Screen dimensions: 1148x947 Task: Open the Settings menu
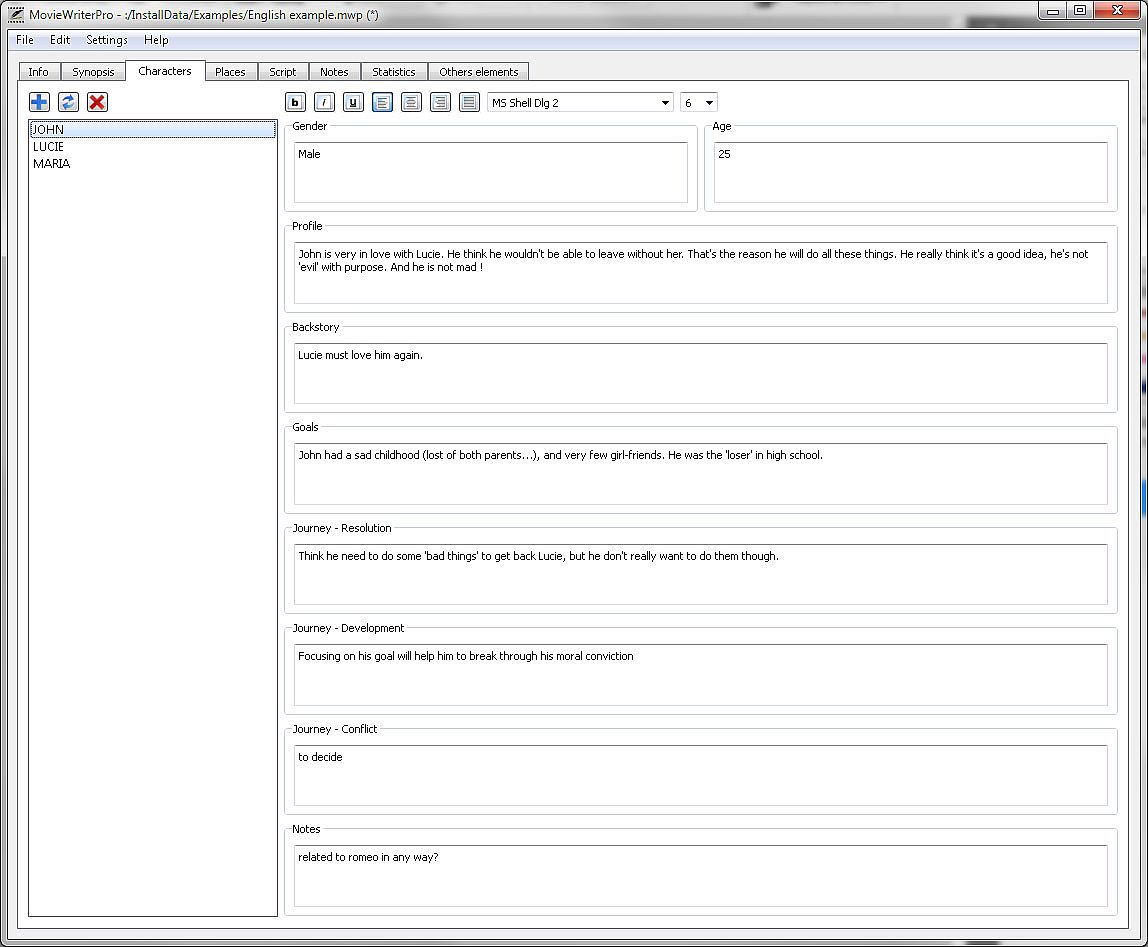pos(106,40)
